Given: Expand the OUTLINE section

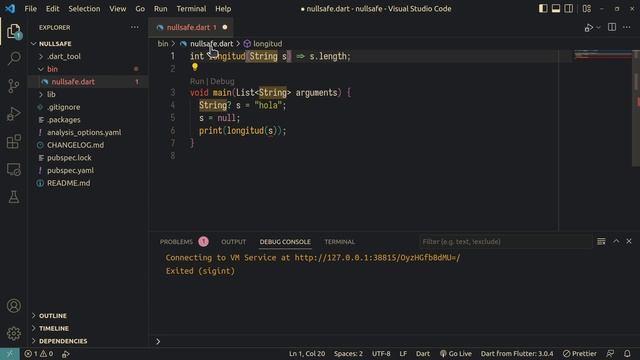Looking at the screenshot, I should pyautogui.click(x=53, y=316).
